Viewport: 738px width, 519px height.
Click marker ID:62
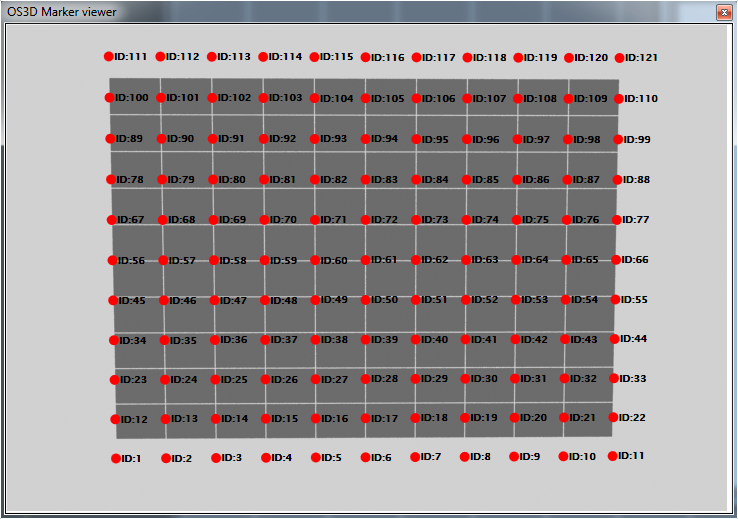tap(416, 260)
